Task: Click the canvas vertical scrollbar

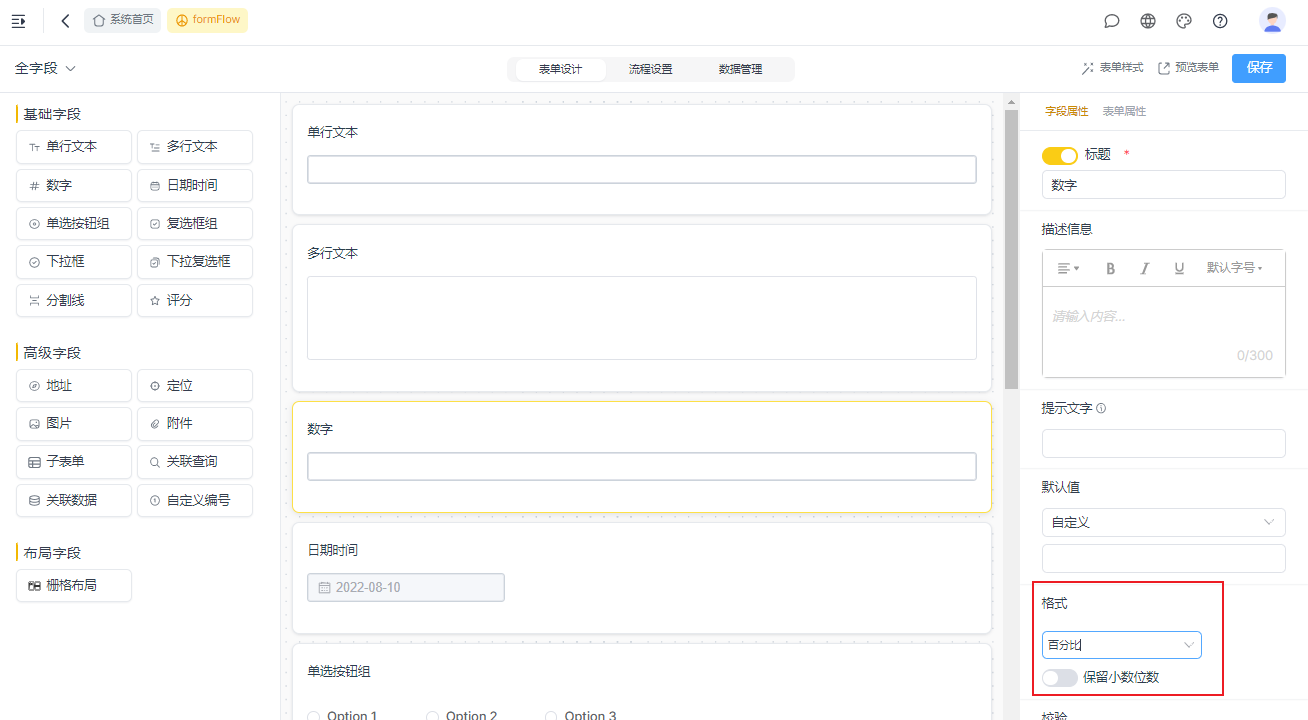Action: pos(1011,250)
